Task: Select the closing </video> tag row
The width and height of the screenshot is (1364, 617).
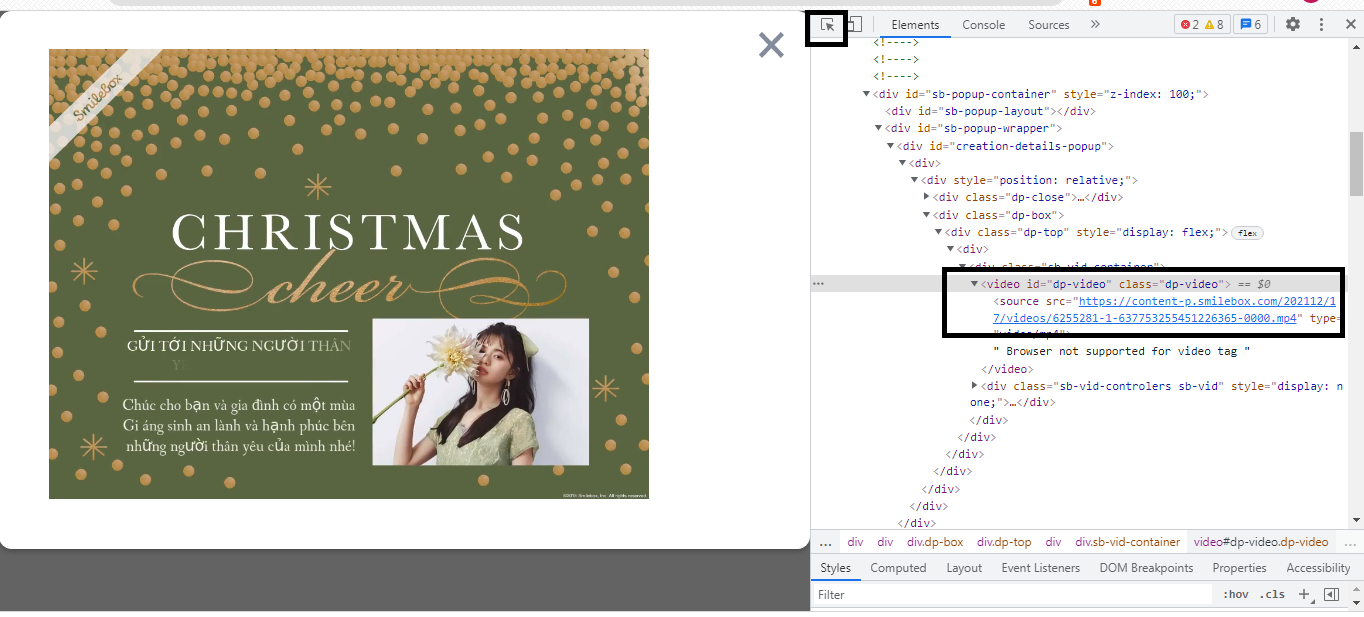Action: tap(1006, 369)
